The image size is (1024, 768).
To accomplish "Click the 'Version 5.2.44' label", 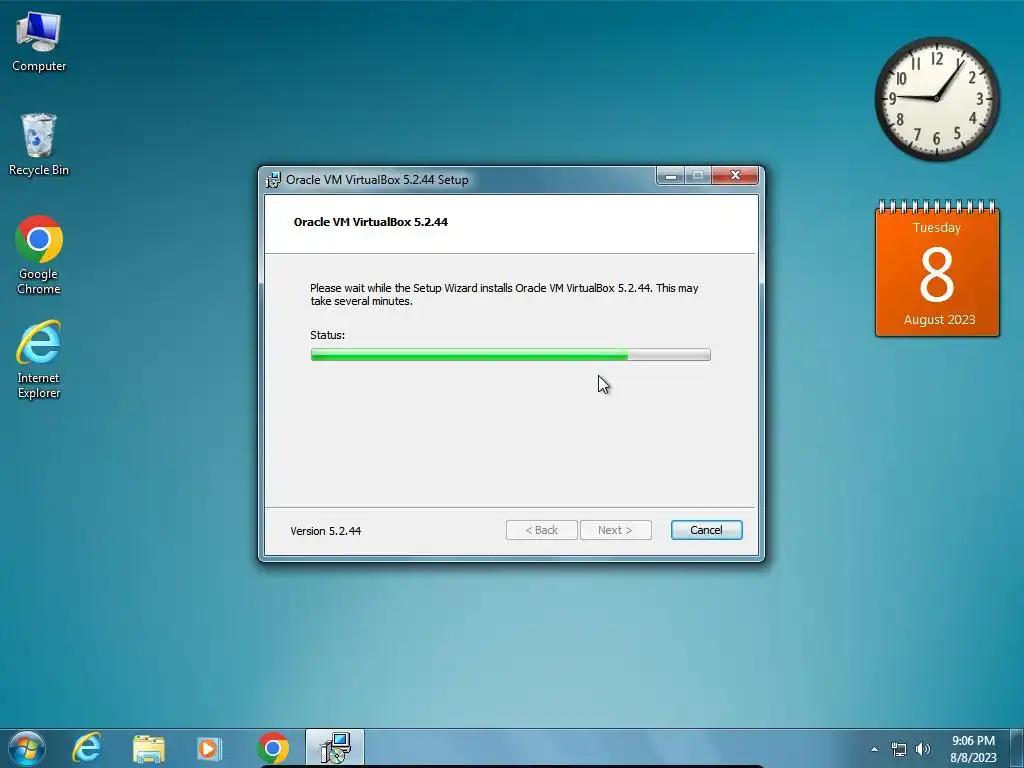I will click(325, 531).
